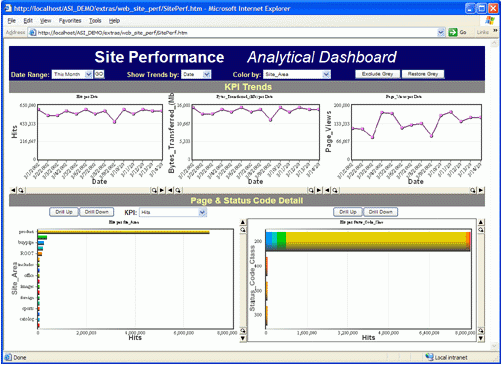Click the magnifier icon at the Hits chart's left

(x=21, y=190)
